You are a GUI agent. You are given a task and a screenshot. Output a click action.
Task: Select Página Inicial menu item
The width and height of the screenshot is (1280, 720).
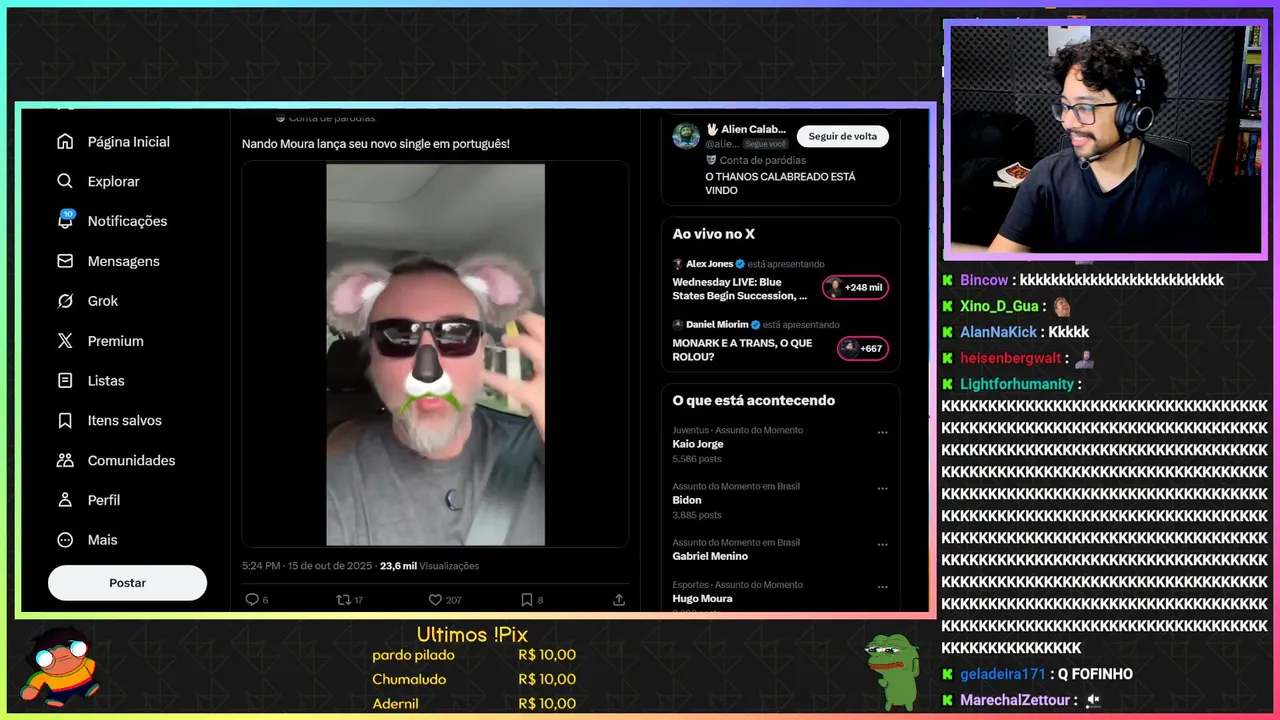[x=128, y=142]
